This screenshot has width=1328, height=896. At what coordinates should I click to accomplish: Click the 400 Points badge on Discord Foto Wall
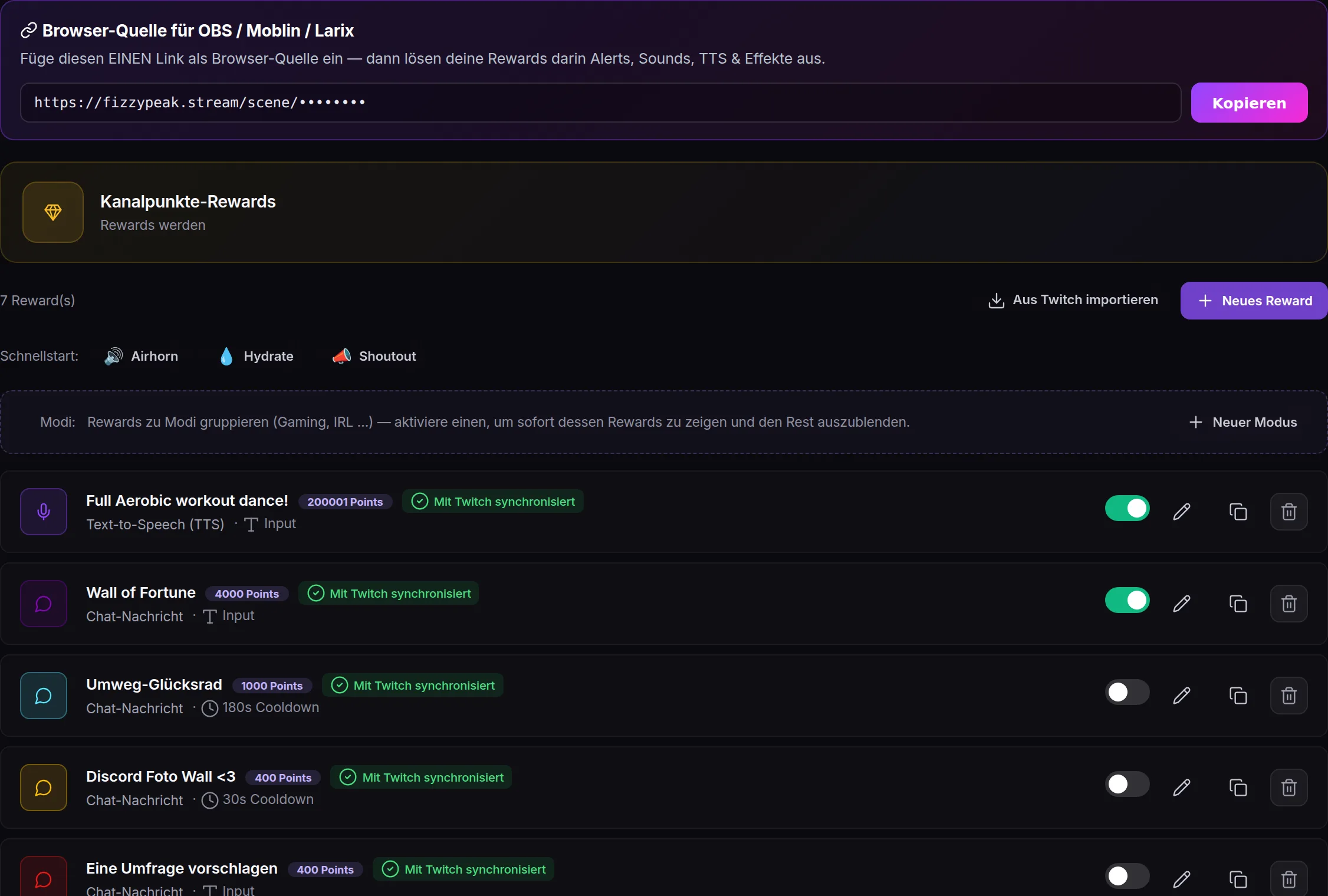283,778
